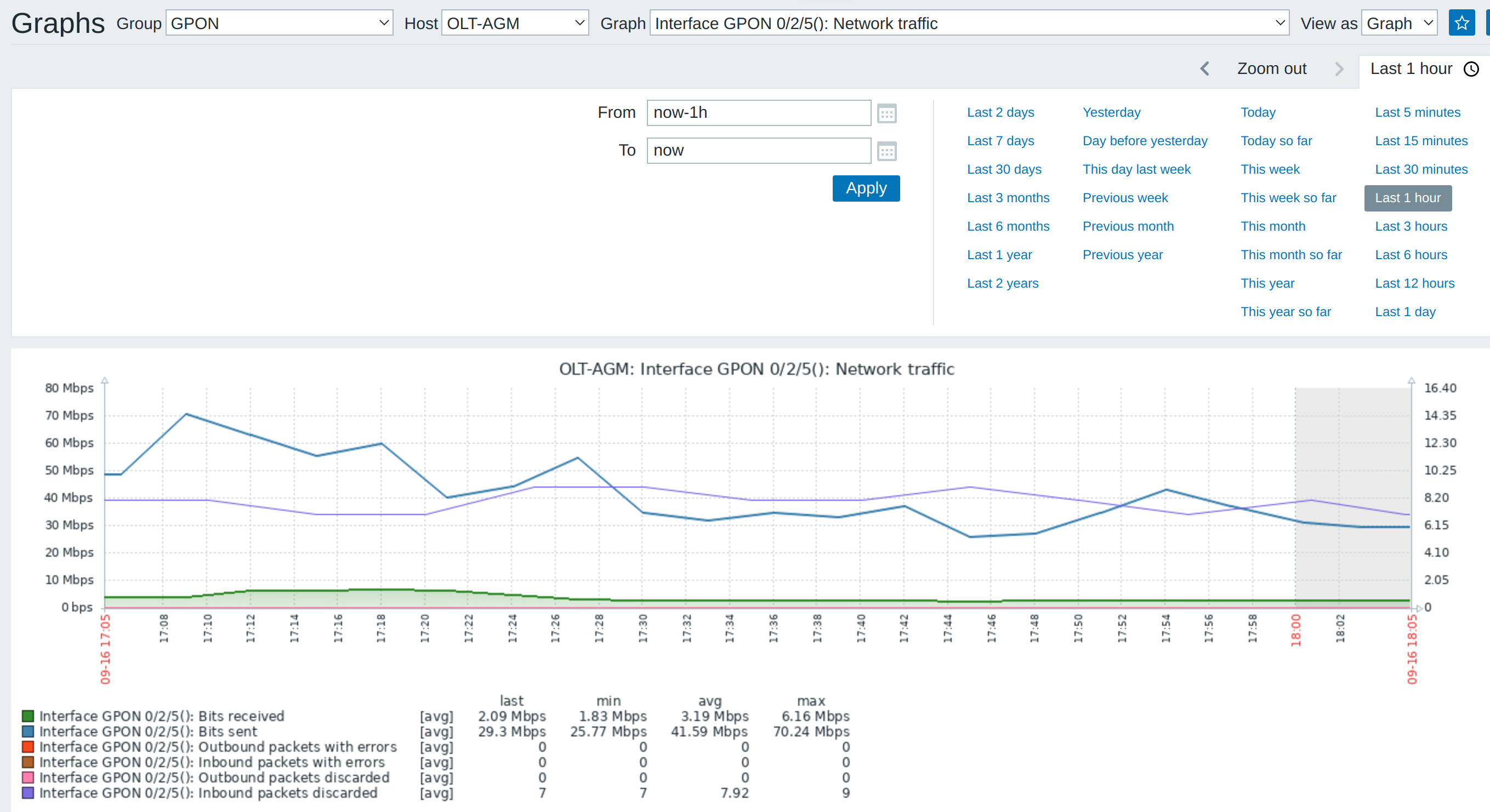Image resolution: width=1490 pixels, height=812 pixels.
Task: Shift time range forward with right arrow
Action: [1339, 69]
